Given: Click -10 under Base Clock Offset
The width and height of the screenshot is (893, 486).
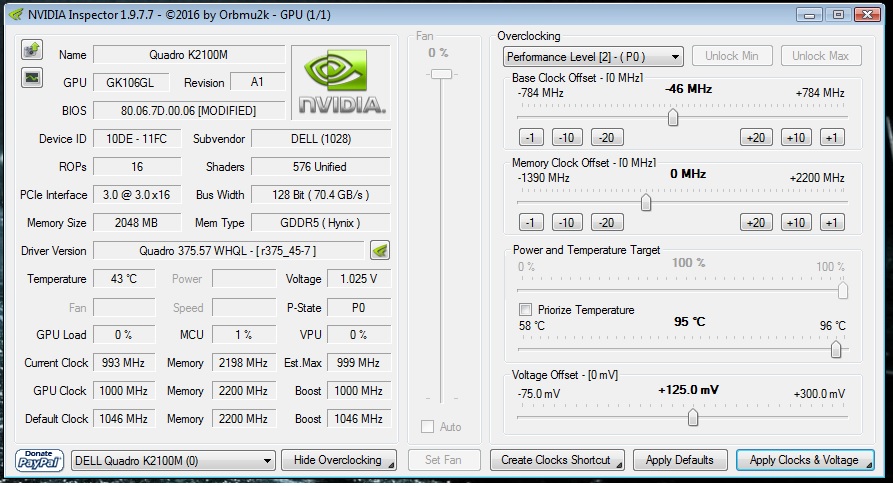Looking at the screenshot, I should click(567, 137).
